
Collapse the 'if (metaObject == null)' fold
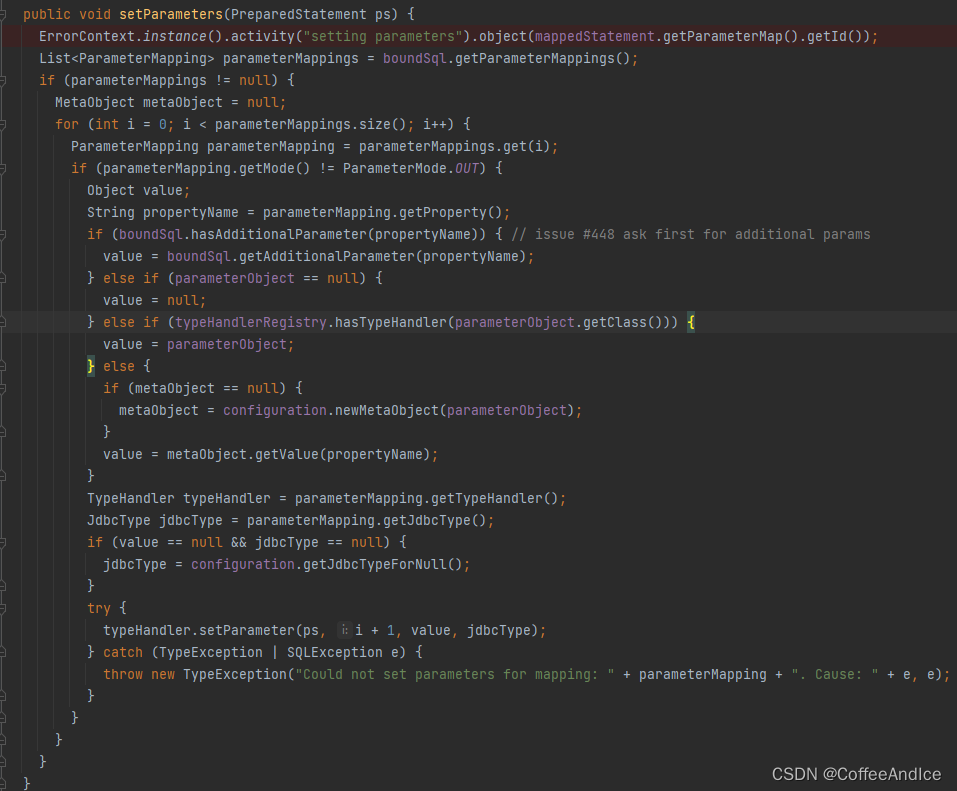[x=2, y=388]
